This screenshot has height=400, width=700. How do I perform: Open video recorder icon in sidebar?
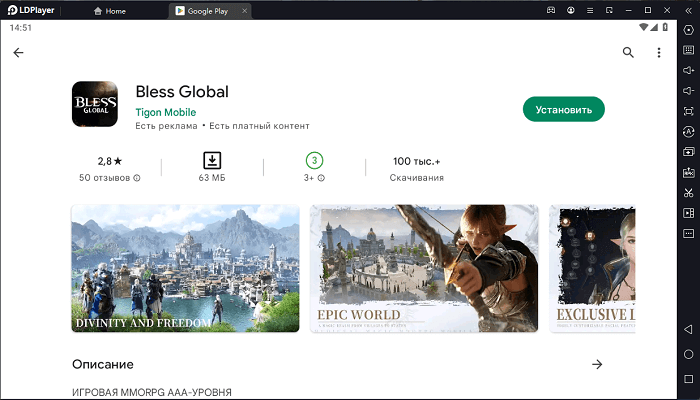pyautogui.click(x=688, y=213)
